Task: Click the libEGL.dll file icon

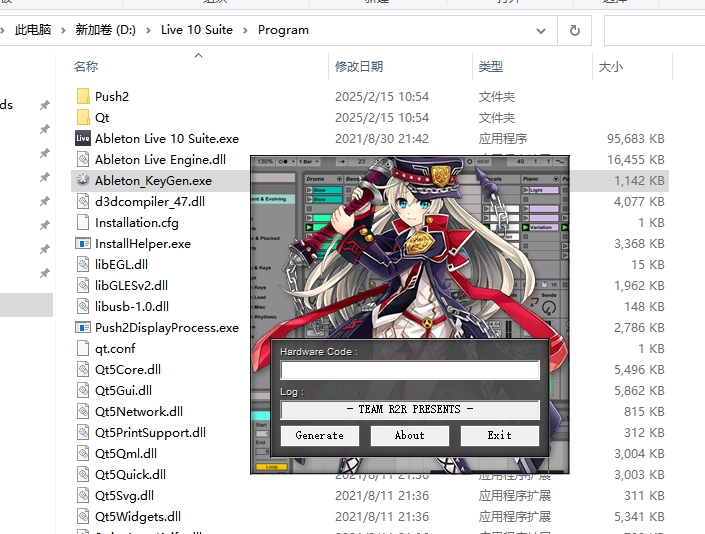Action: (x=83, y=264)
